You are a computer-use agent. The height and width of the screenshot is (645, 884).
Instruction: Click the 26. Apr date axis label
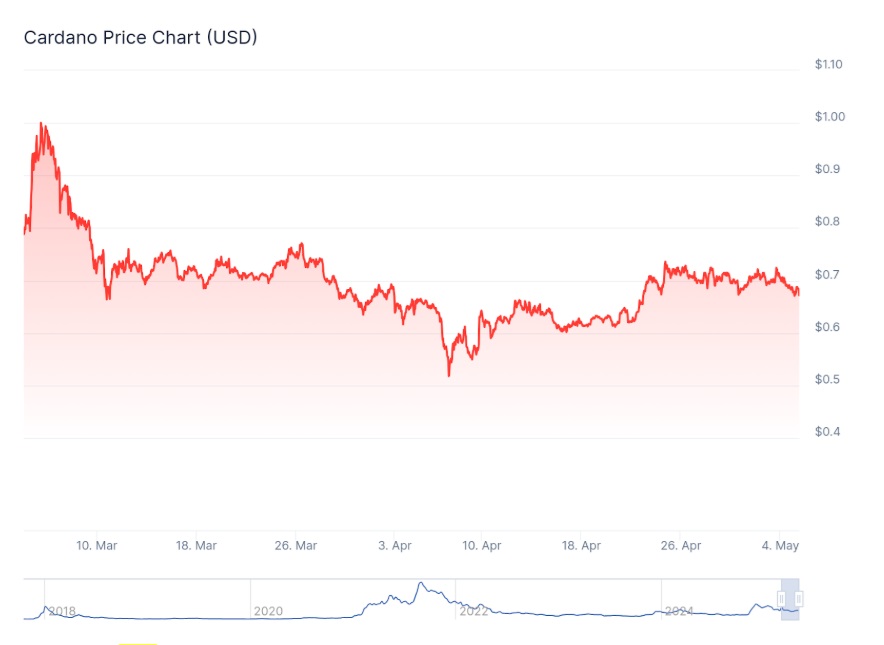pyautogui.click(x=681, y=545)
